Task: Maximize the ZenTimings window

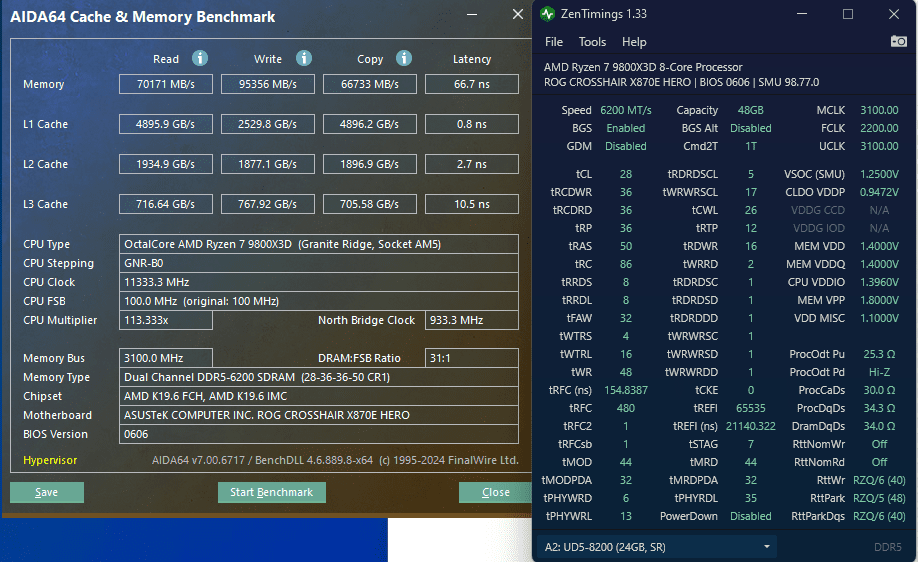Action: pos(848,14)
